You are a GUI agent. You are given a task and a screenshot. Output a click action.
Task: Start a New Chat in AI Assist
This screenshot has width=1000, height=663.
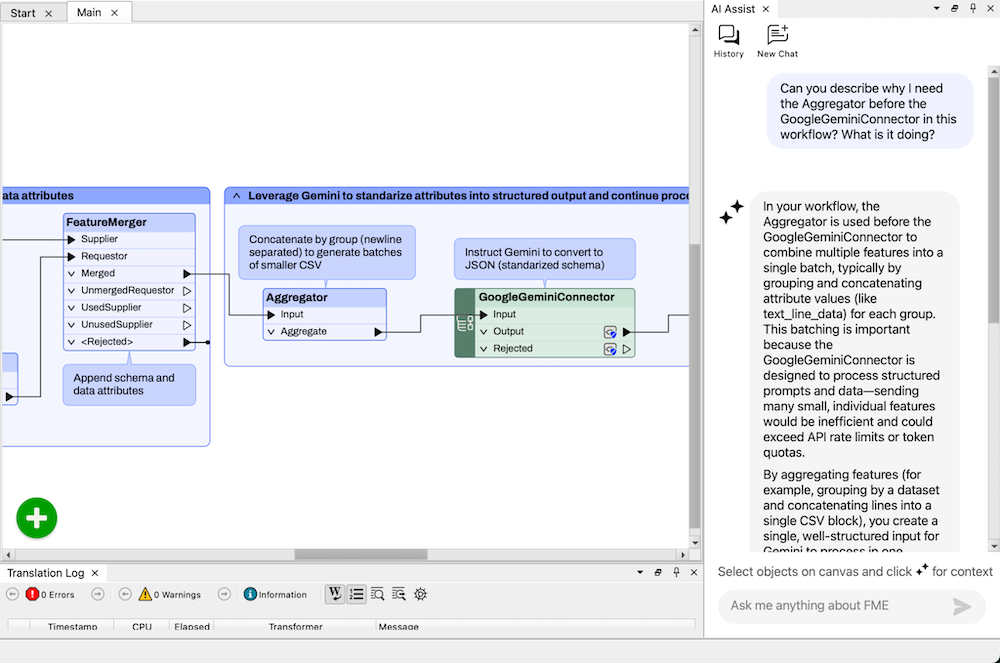click(777, 41)
